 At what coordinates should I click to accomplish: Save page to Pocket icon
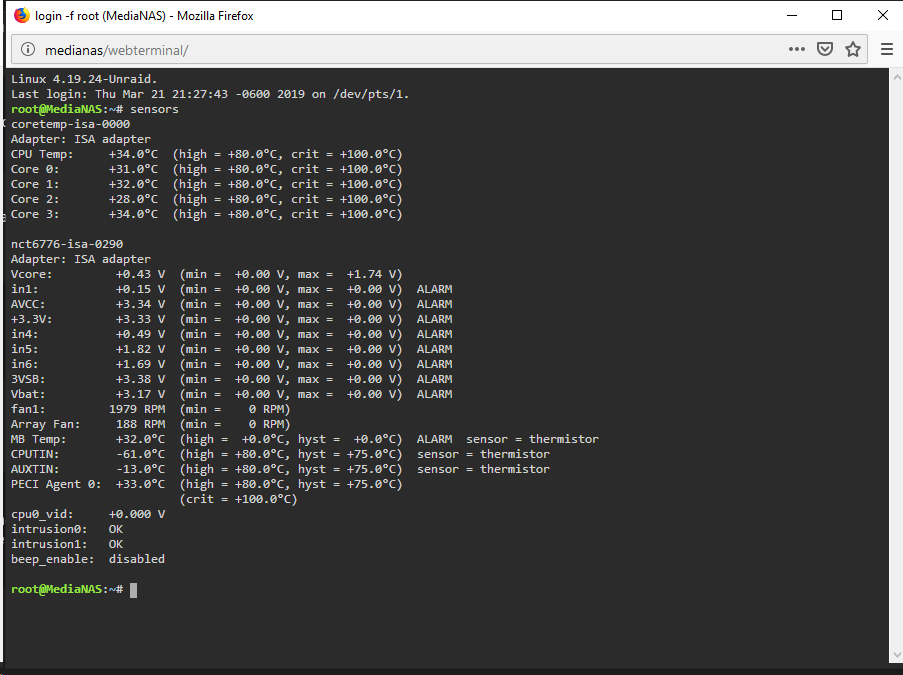825,50
